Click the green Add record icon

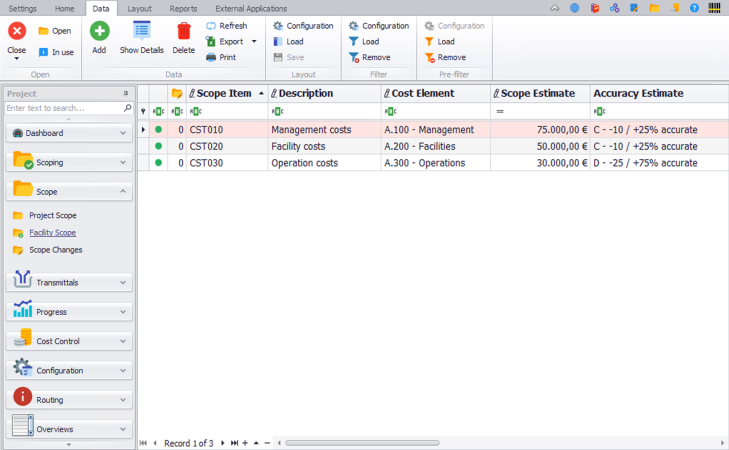click(99, 32)
